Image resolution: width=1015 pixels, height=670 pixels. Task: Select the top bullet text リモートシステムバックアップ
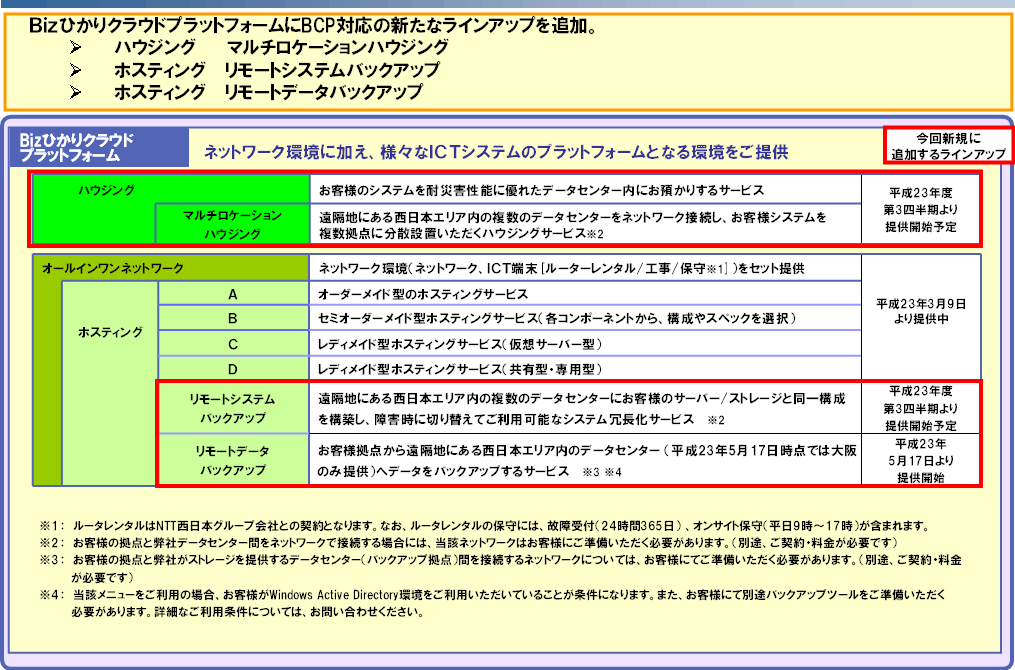(332, 70)
